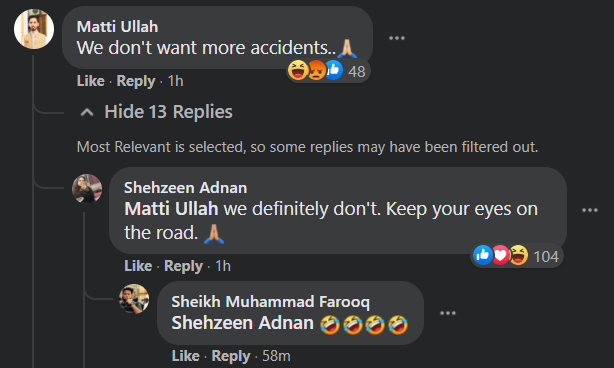Collapse replies with Hide 13 Replies chevron
Image resolution: width=614 pixels, height=368 pixels.
click(87, 113)
